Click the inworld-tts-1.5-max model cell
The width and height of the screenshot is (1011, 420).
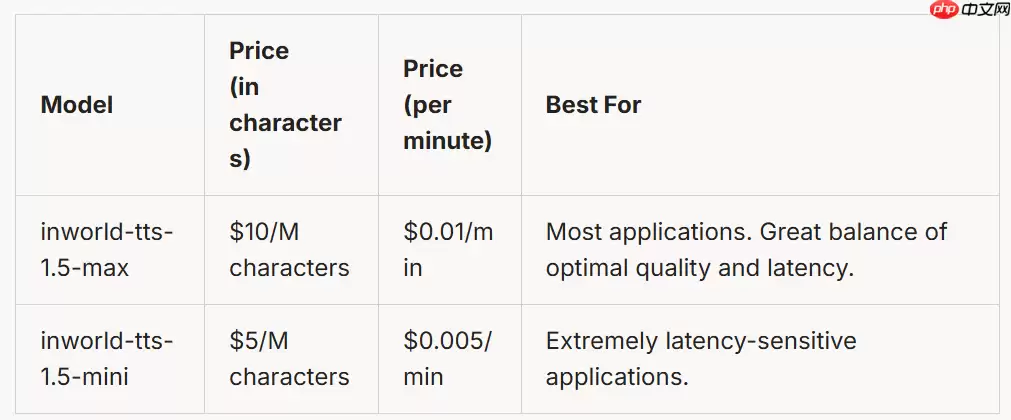tap(107, 250)
